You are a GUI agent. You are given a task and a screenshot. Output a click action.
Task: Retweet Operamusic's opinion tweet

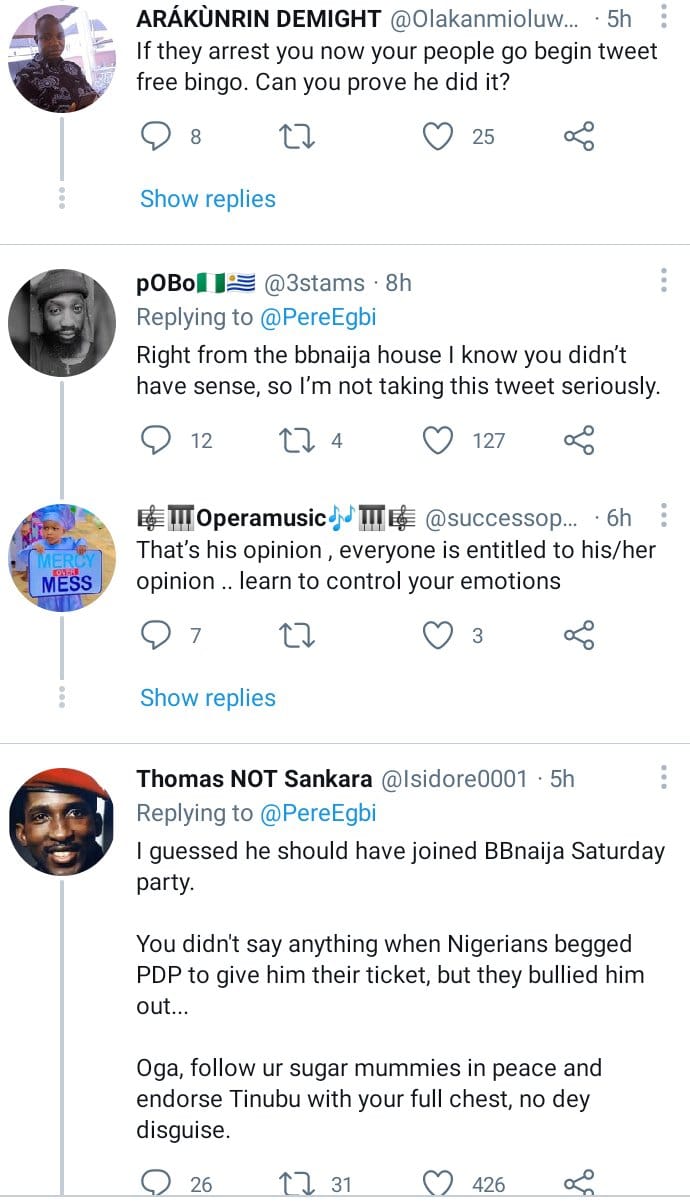(297, 635)
